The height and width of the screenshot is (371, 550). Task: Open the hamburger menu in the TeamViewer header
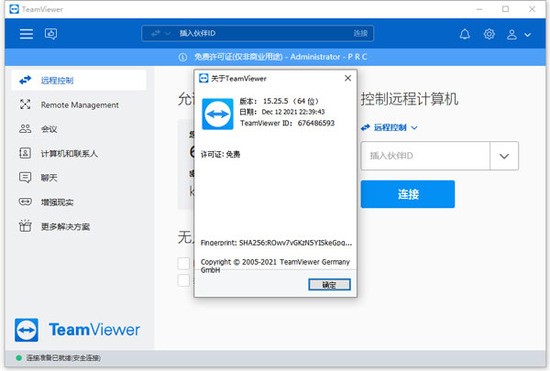pos(26,34)
